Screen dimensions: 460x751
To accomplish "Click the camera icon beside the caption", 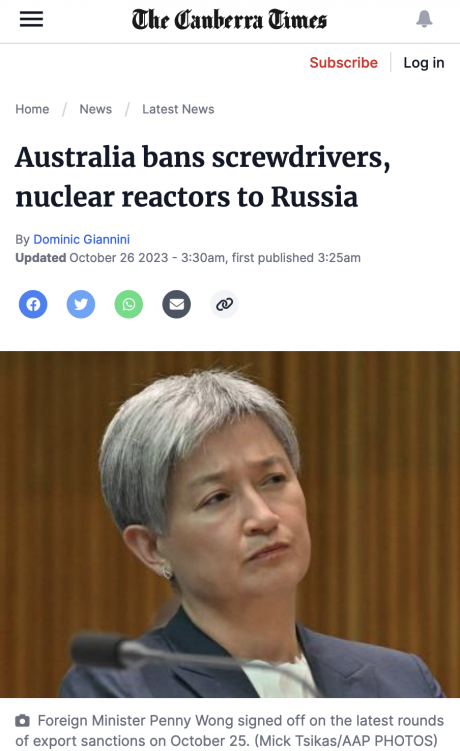I will click(23, 720).
